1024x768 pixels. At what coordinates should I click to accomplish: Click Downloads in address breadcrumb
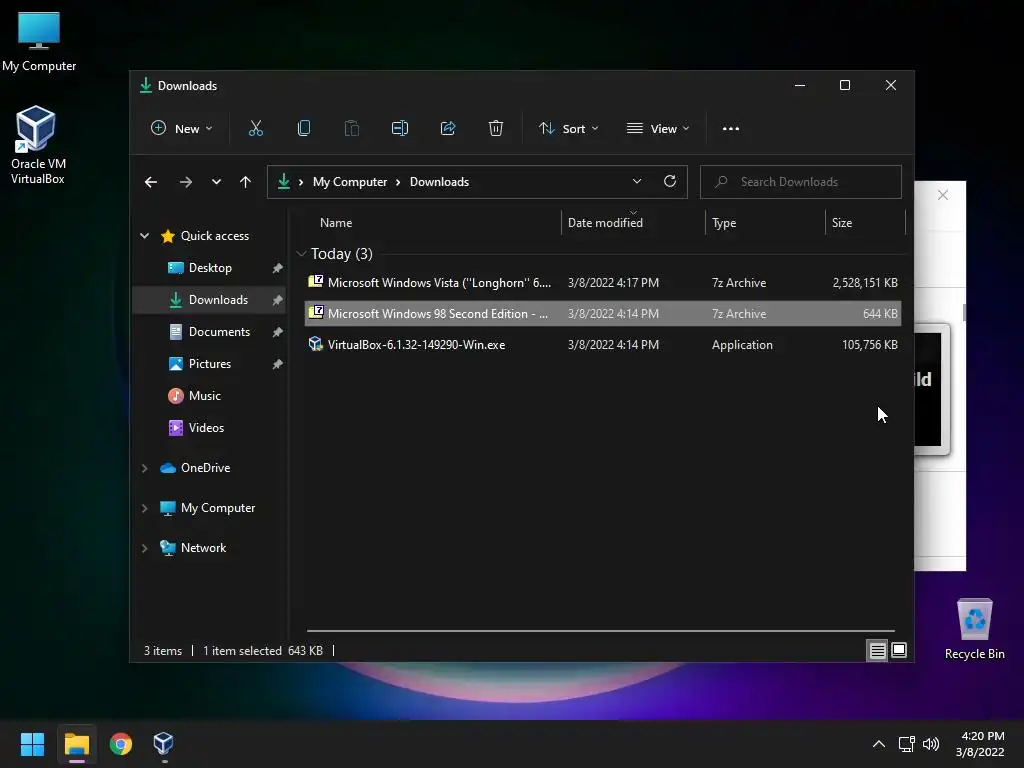click(440, 182)
